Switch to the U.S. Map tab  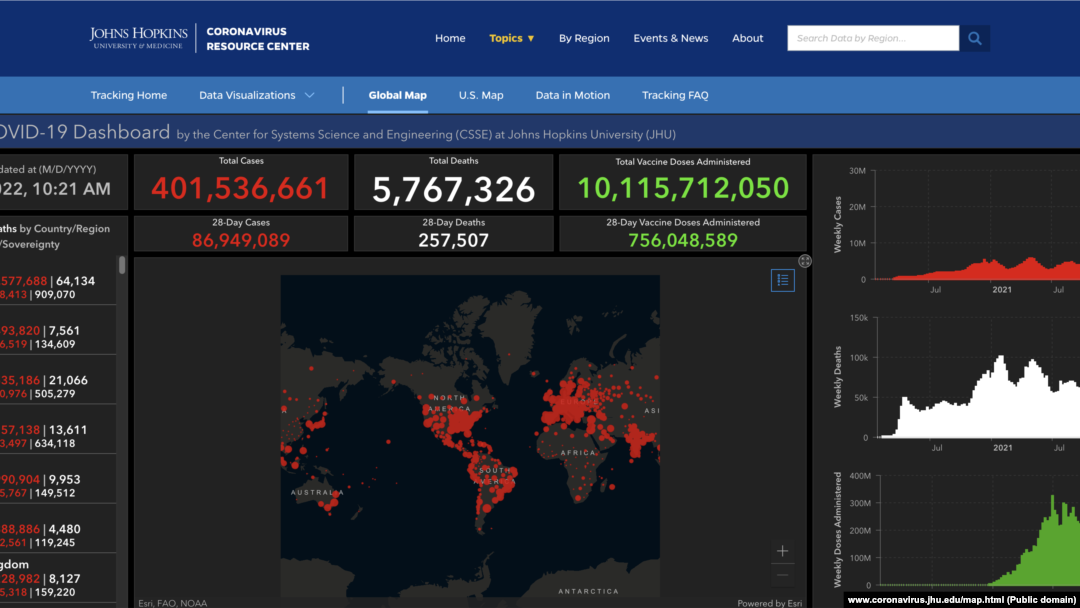coord(481,95)
